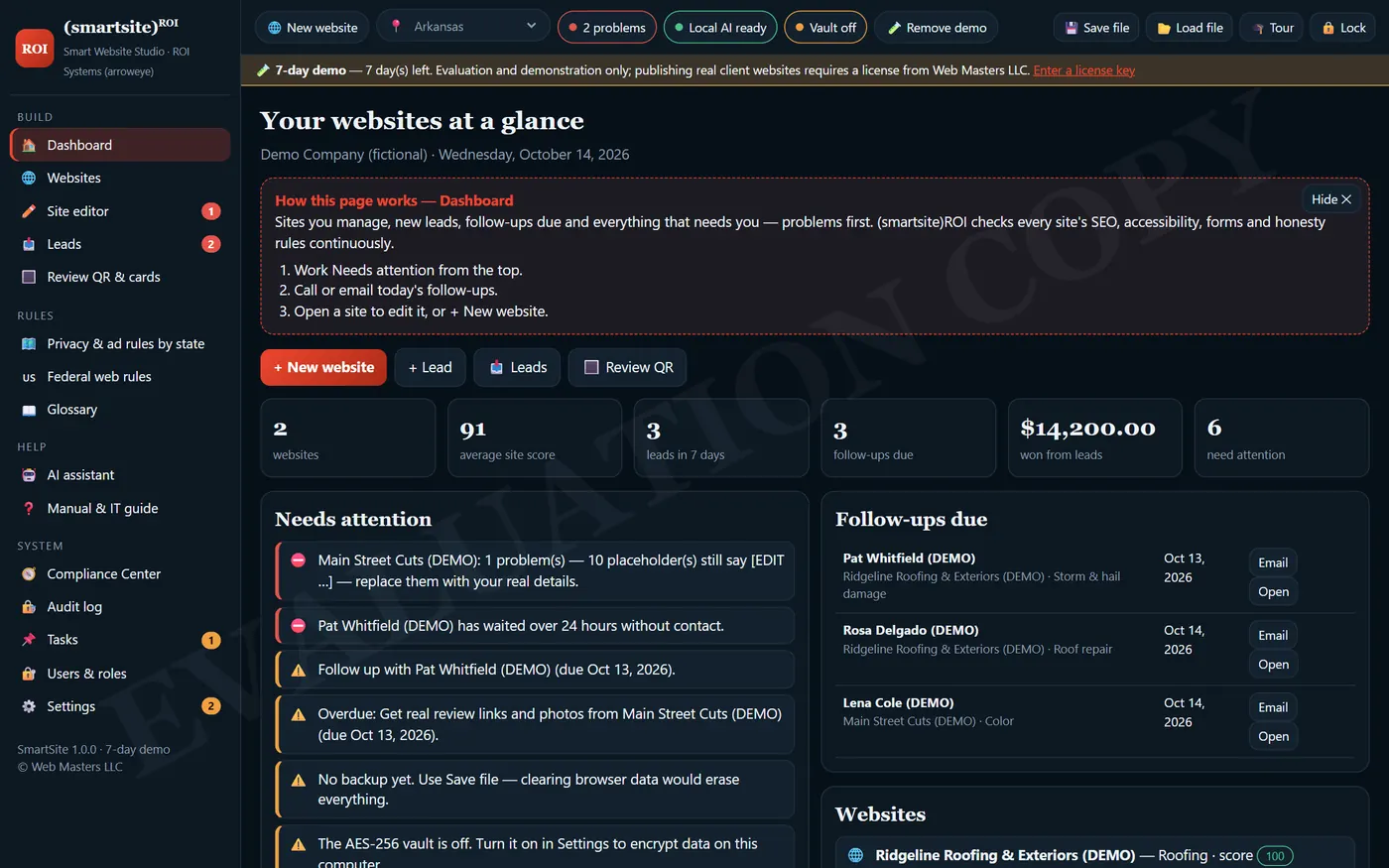
Task: Click the + Lead button
Action: point(431,367)
